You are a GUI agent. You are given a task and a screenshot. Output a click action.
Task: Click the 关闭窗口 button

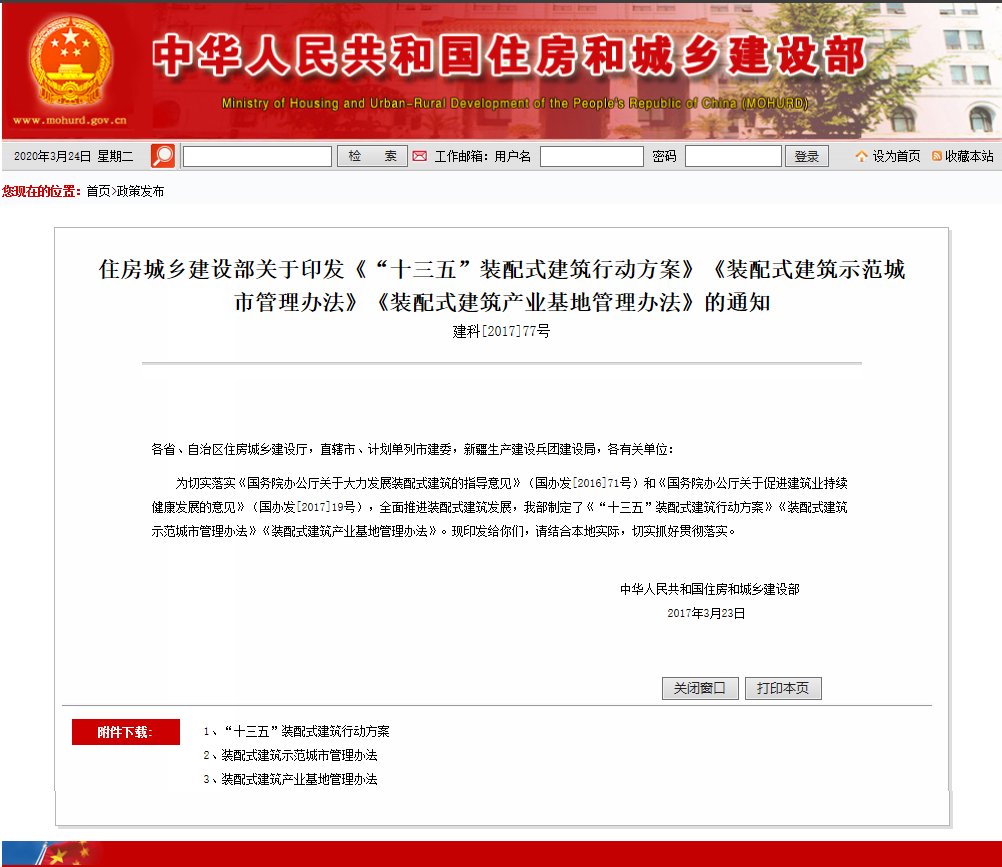[x=699, y=688]
